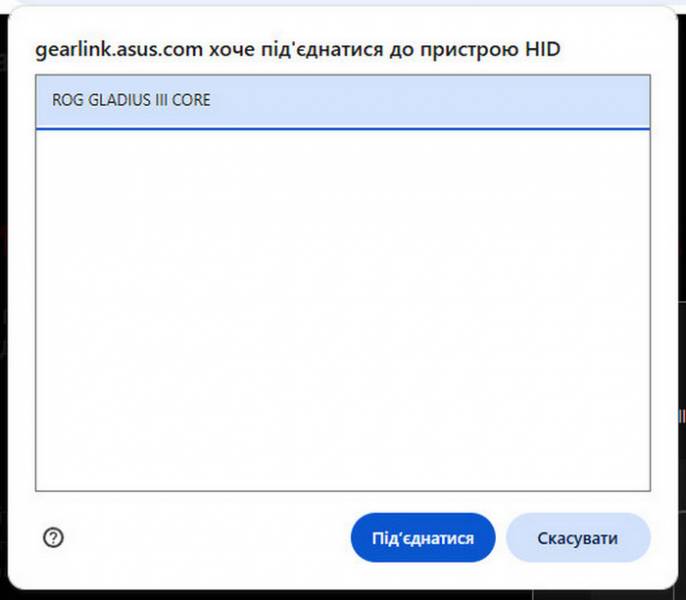
Task: Highlight the ROG GLADIUS III CORE row
Action: [x=342, y=100]
